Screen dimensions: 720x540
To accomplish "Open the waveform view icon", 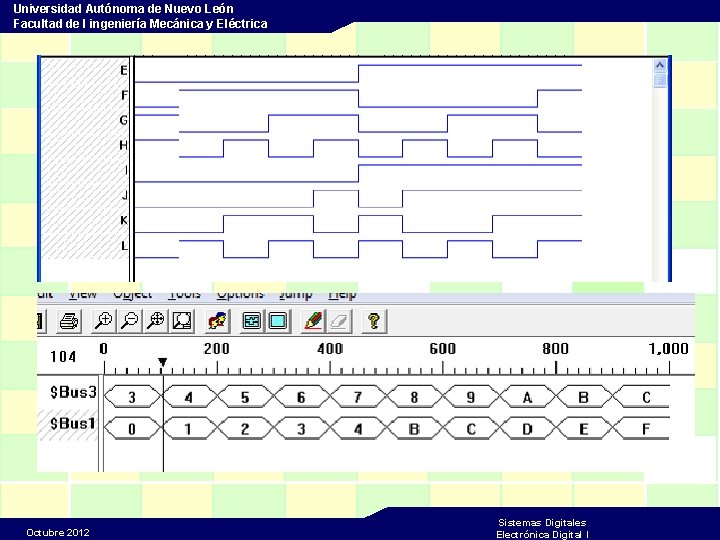I will (252, 321).
